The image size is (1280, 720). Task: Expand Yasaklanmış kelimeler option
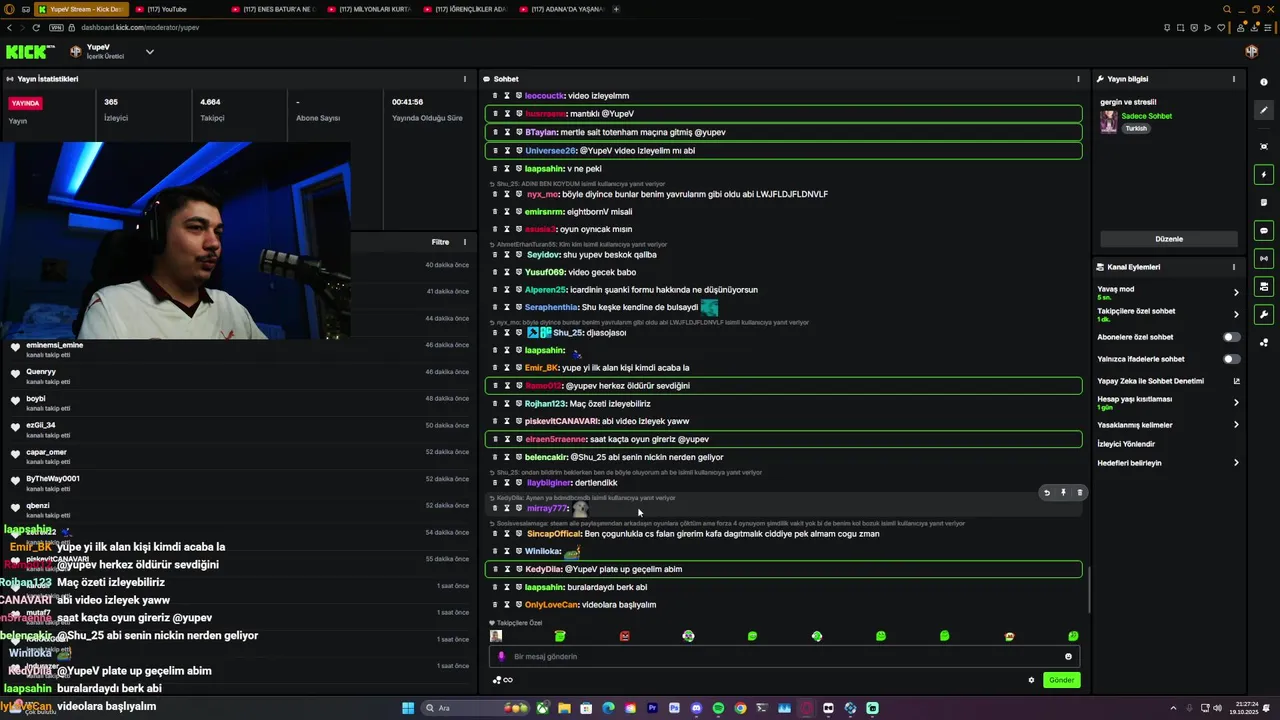1236,425
